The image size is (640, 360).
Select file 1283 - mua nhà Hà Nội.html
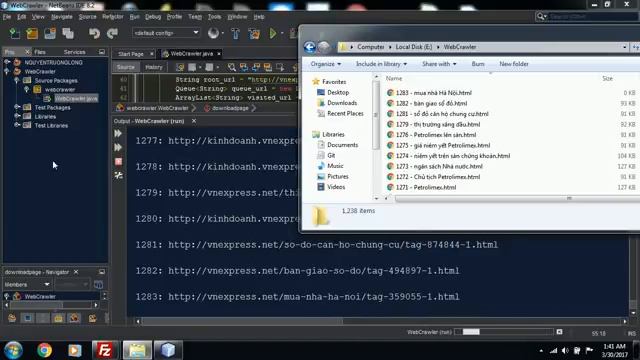tap(433, 93)
